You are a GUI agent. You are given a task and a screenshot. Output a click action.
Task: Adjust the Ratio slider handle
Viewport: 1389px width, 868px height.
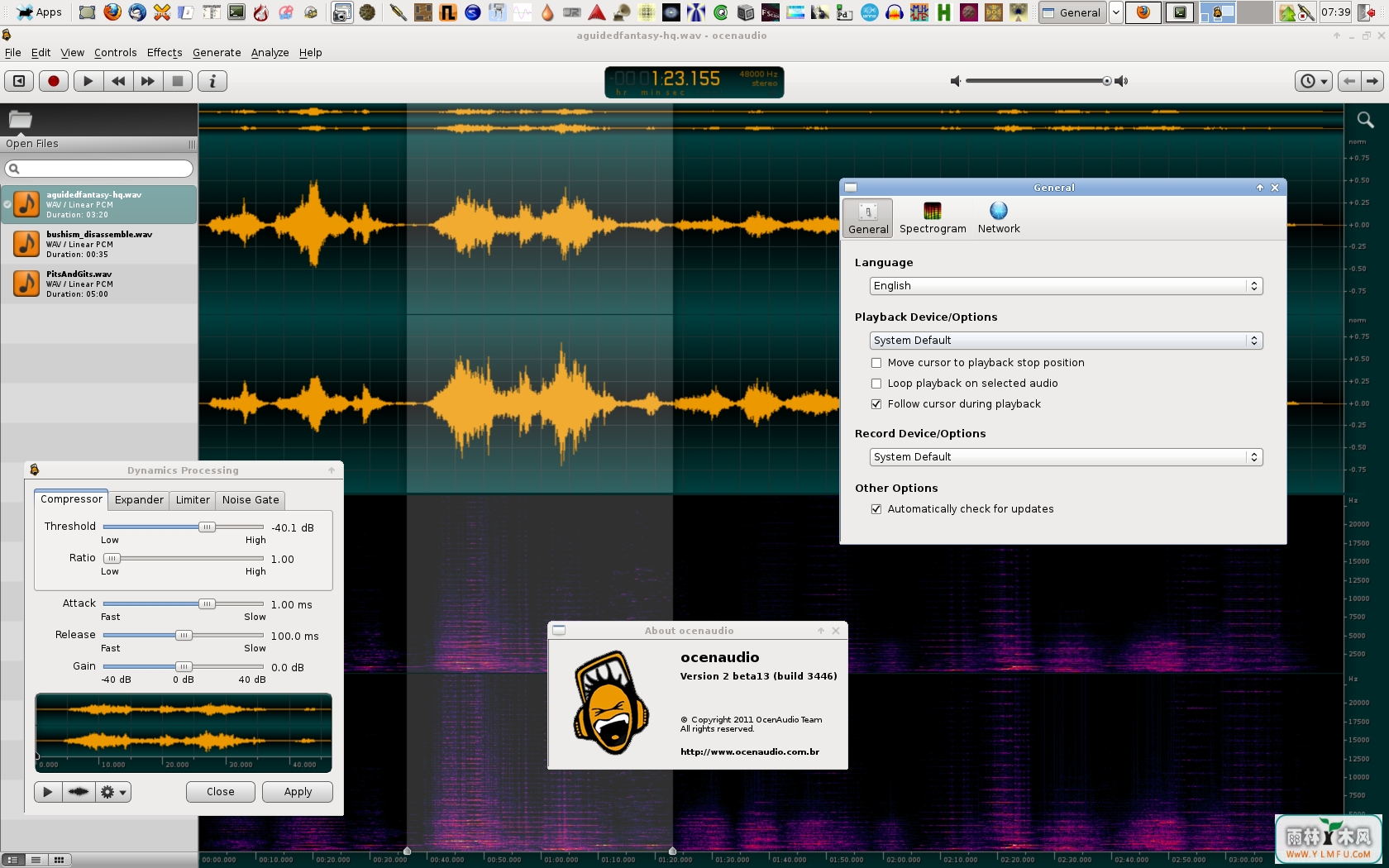(x=112, y=558)
